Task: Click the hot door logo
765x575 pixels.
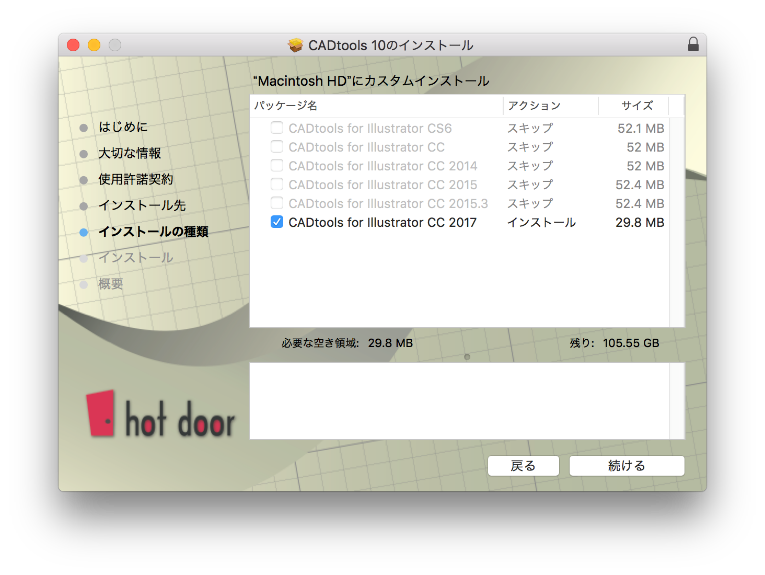Action: click(161, 414)
